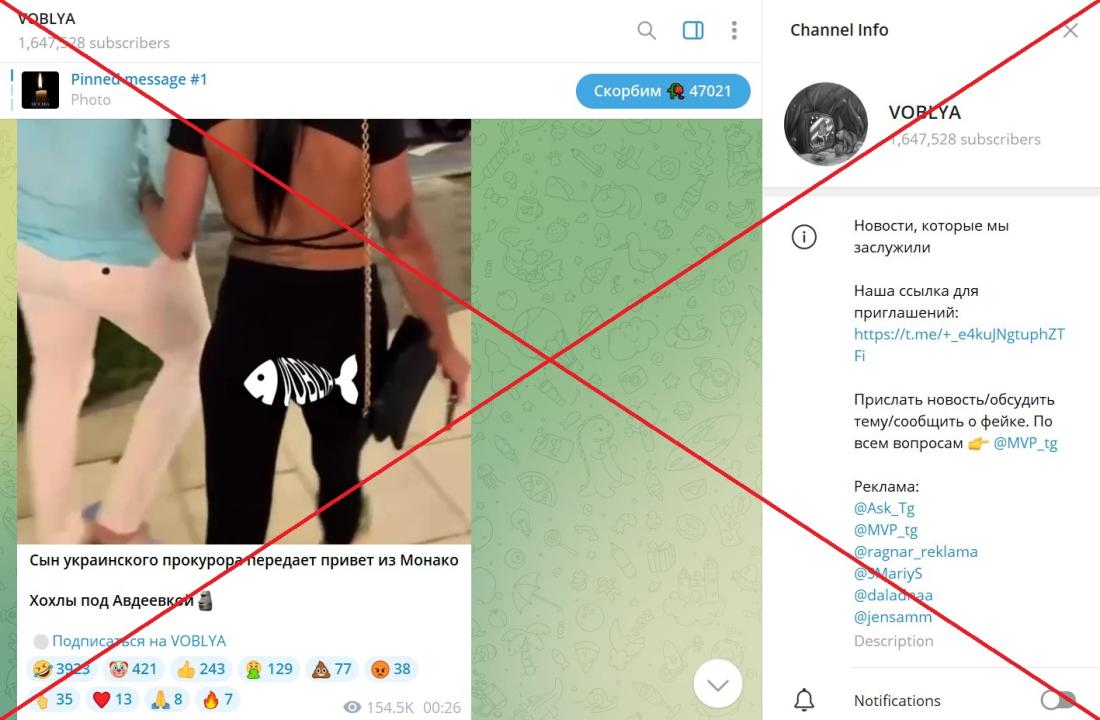This screenshot has width=1100, height=720.
Task: Open the t.me invite link
Action: (x=959, y=345)
